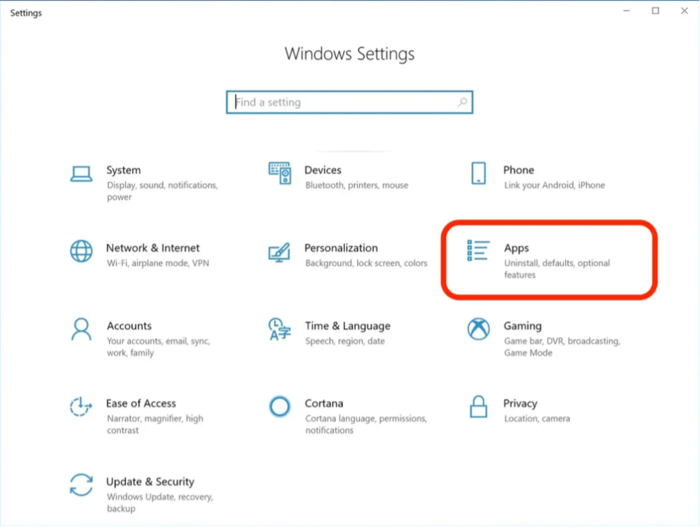Click the search magnifier icon
The image size is (700, 529).
(462, 102)
